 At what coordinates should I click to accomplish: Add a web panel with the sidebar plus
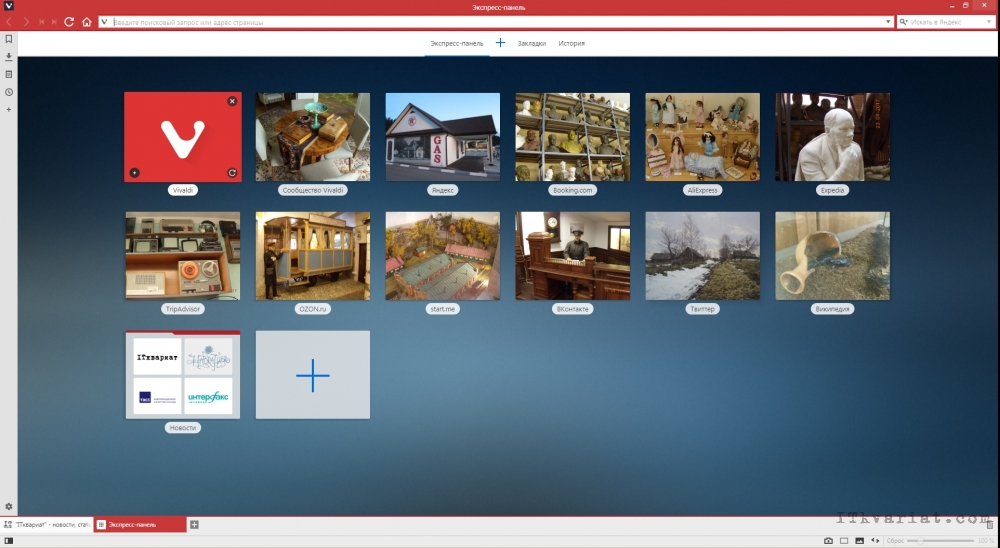pyautogui.click(x=9, y=110)
